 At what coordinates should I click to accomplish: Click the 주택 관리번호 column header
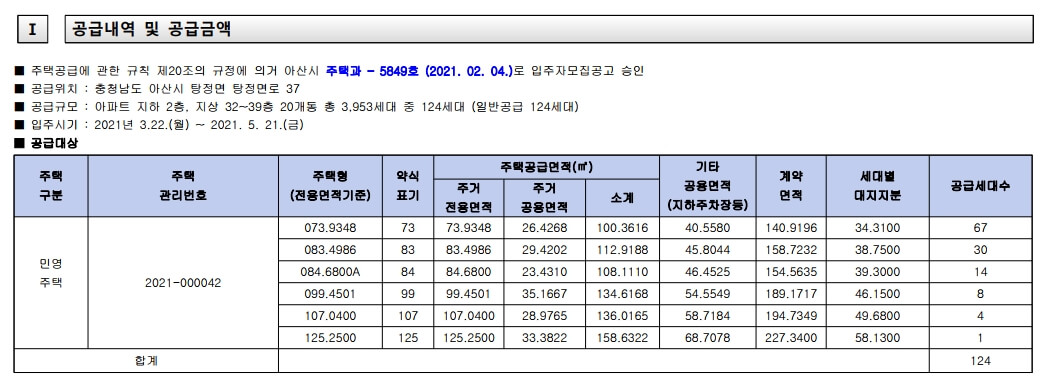183,186
